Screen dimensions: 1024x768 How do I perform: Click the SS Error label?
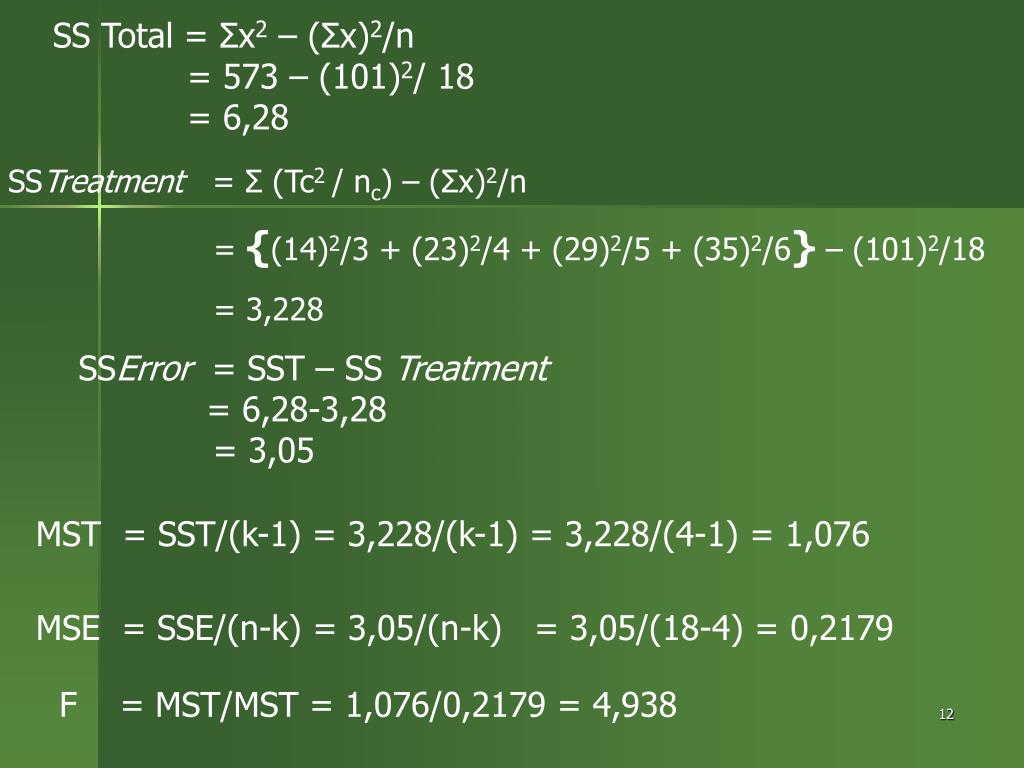[x=135, y=369]
